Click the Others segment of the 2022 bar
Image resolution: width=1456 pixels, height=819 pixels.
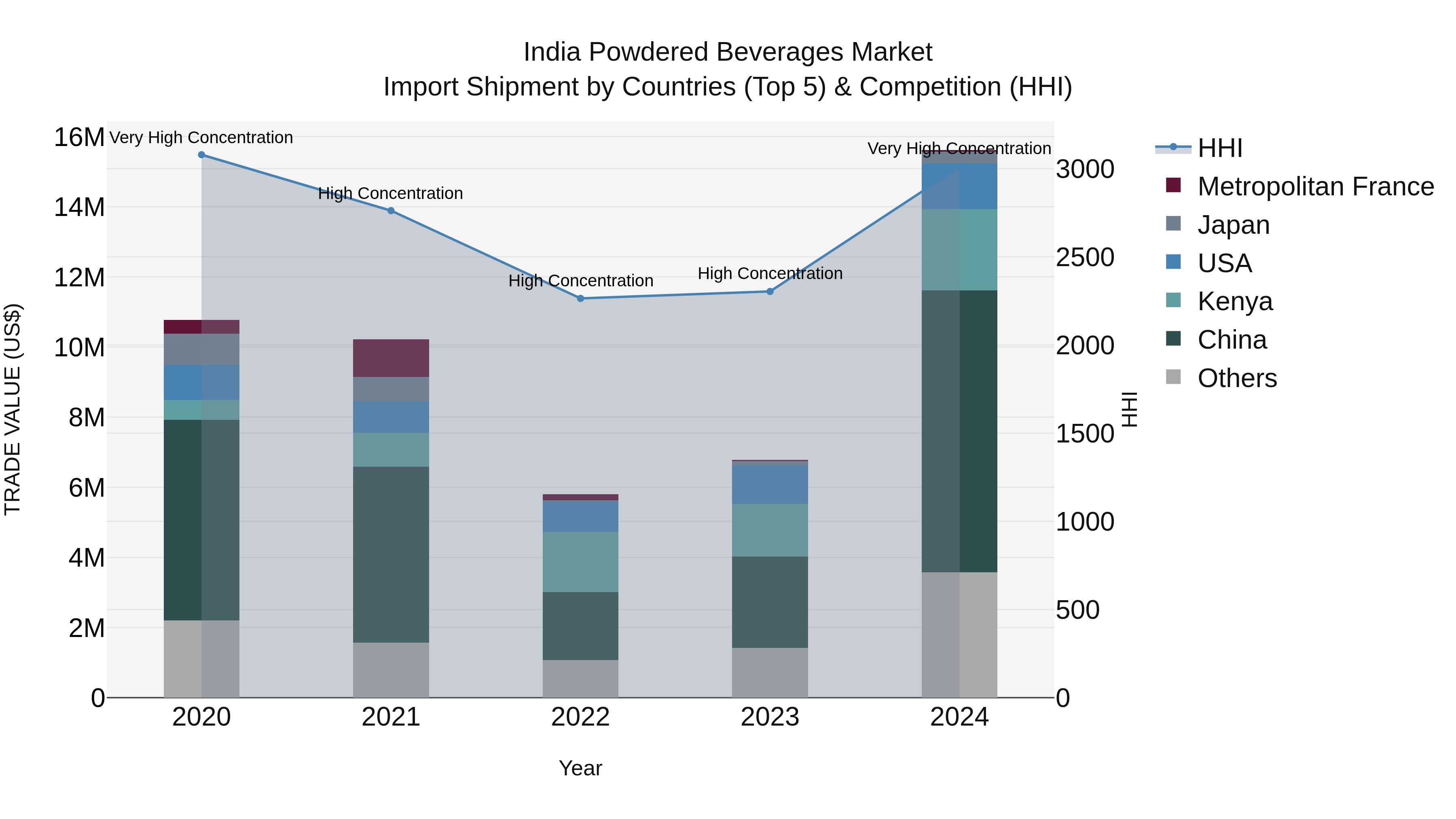pyautogui.click(x=580, y=679)
